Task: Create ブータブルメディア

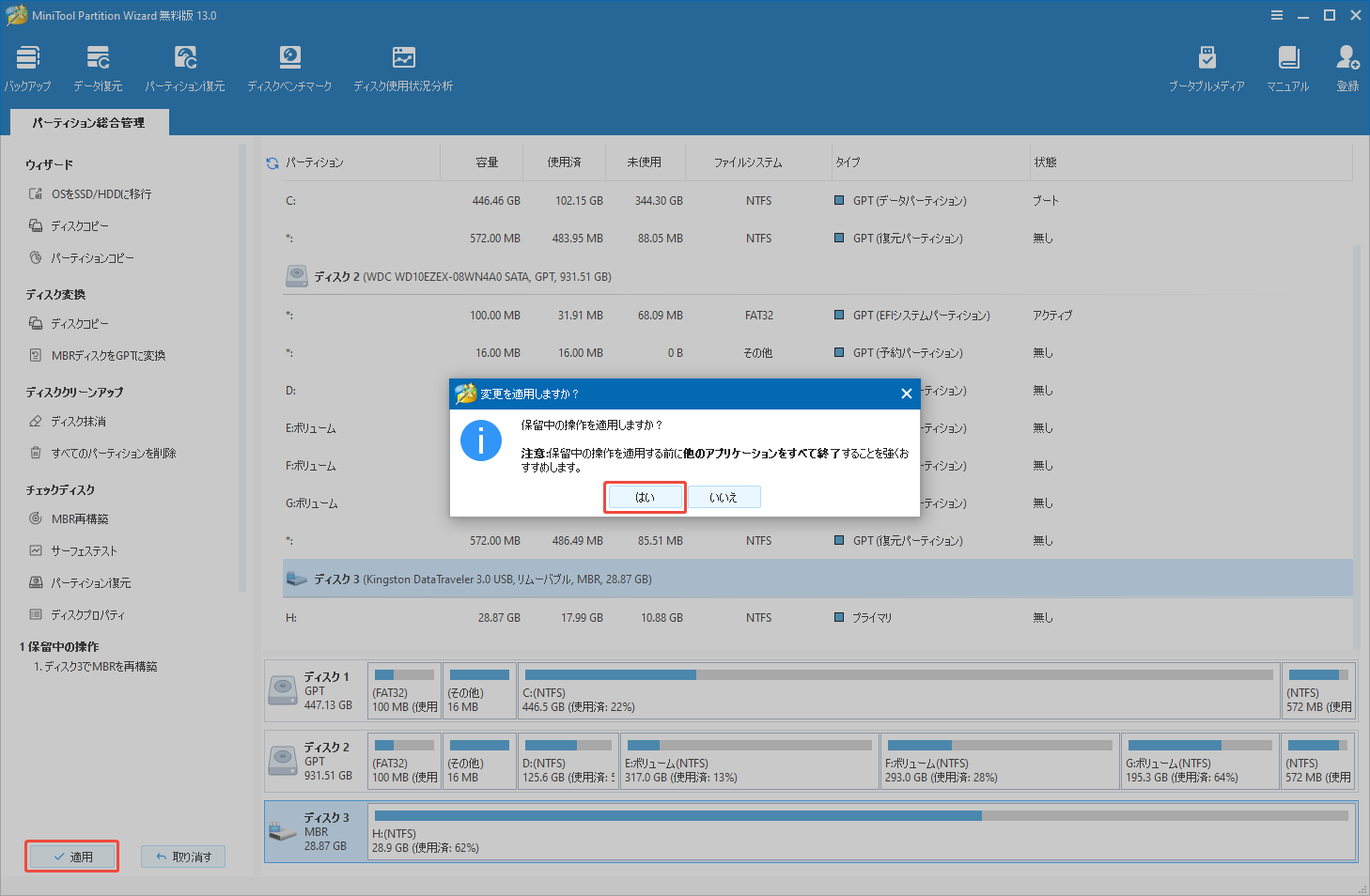Action: 1207,66
